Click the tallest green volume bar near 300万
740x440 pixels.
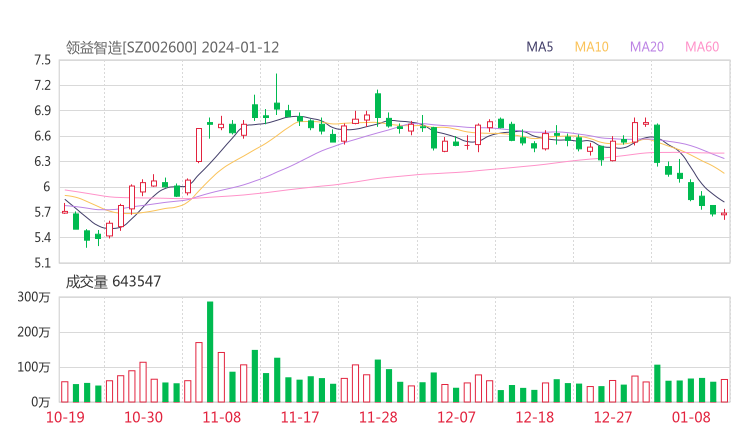click(210, 352)
